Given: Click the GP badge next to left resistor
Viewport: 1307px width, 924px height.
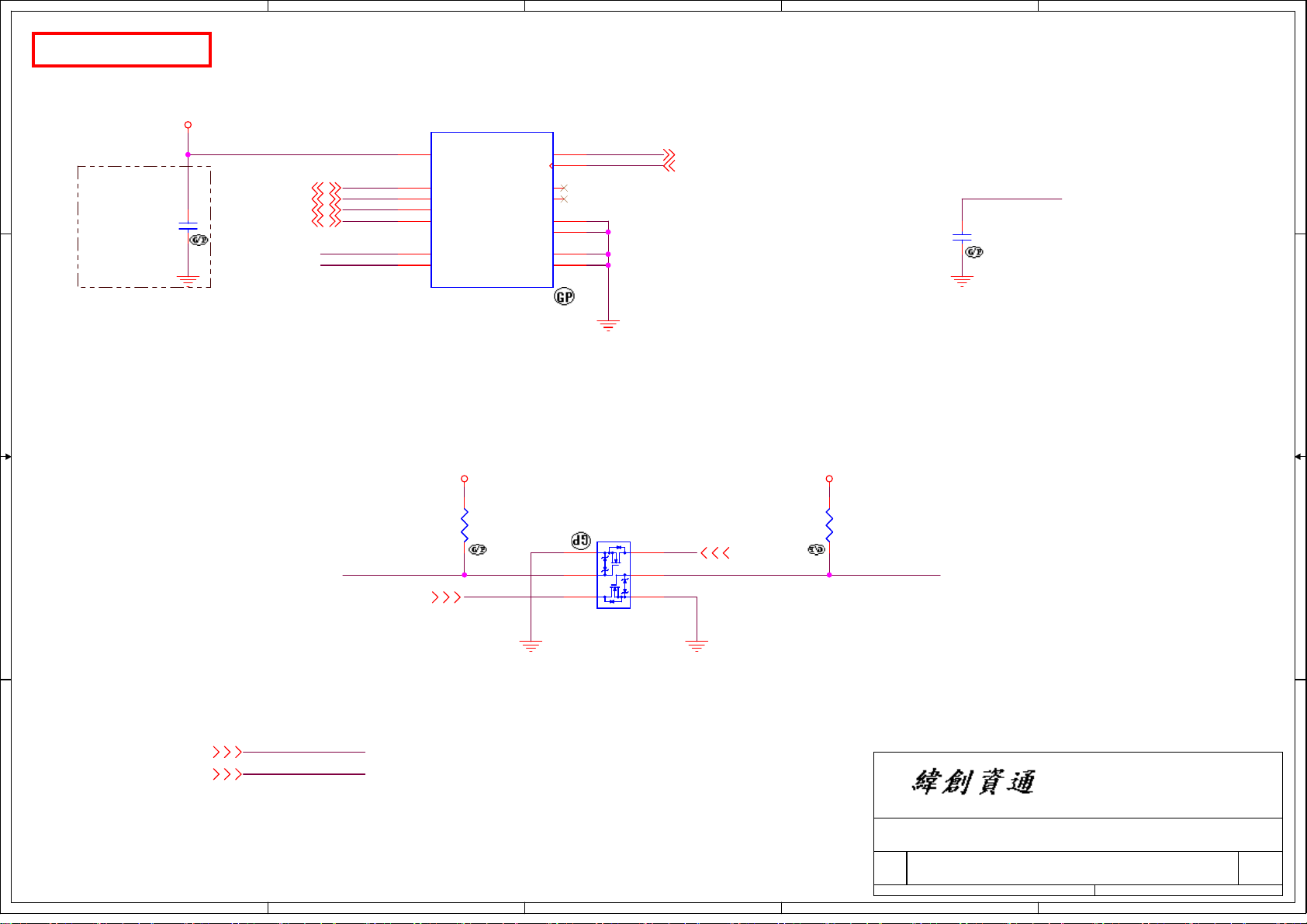Looking at the screenshot, I should click(x=478, y=549).
